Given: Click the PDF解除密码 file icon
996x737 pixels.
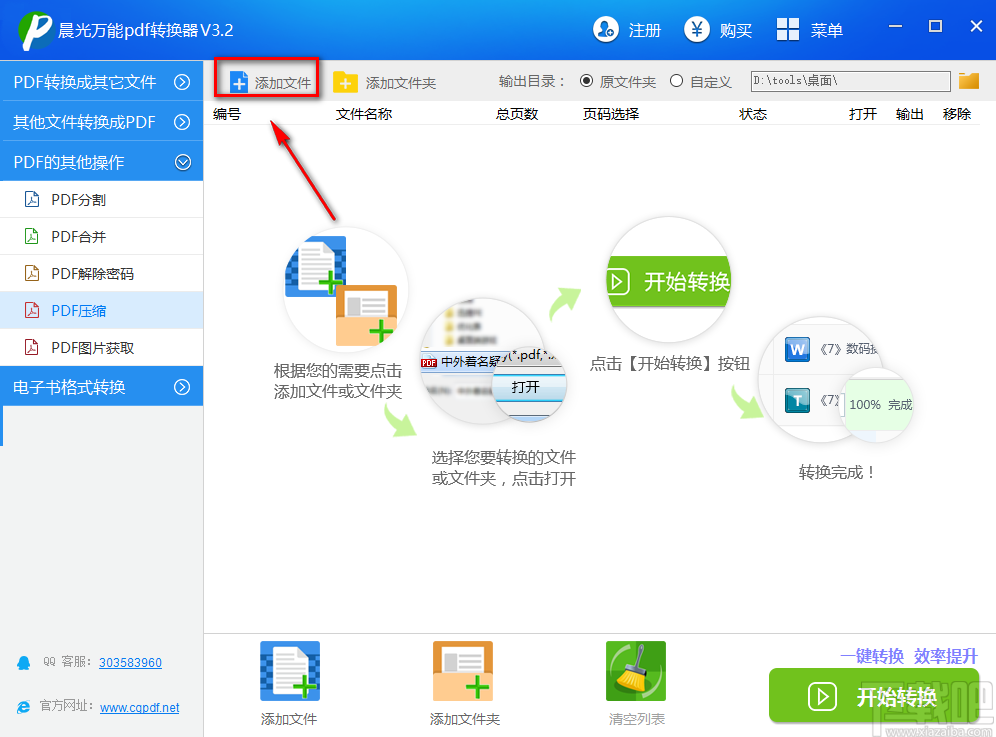Looking at the screenshot, I should [x=32, y=273].
